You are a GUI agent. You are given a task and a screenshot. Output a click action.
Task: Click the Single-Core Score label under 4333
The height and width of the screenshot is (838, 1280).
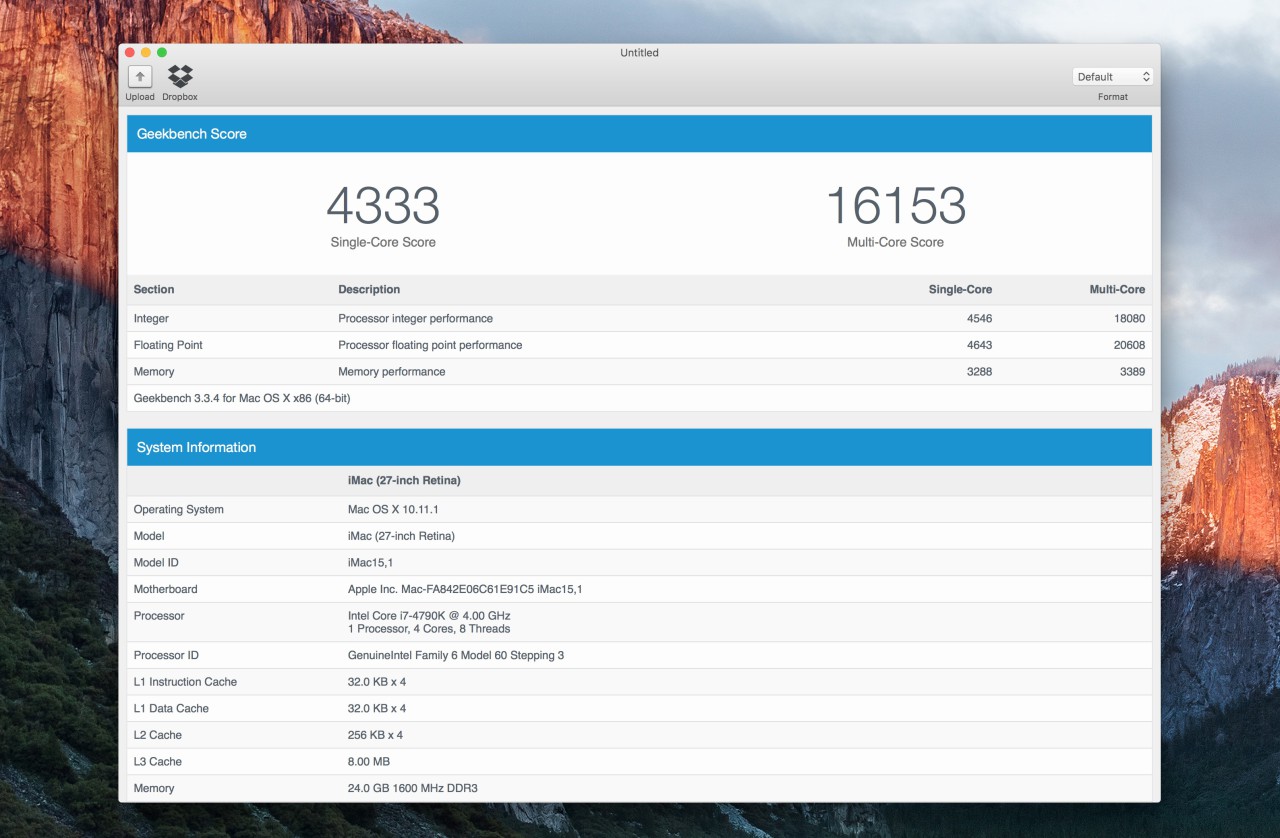click(383, 242)
